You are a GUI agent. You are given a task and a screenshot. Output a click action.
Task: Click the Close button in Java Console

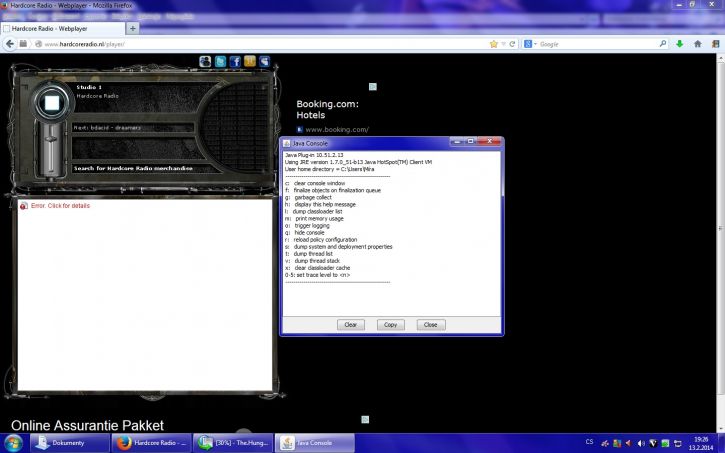point(430,324)
